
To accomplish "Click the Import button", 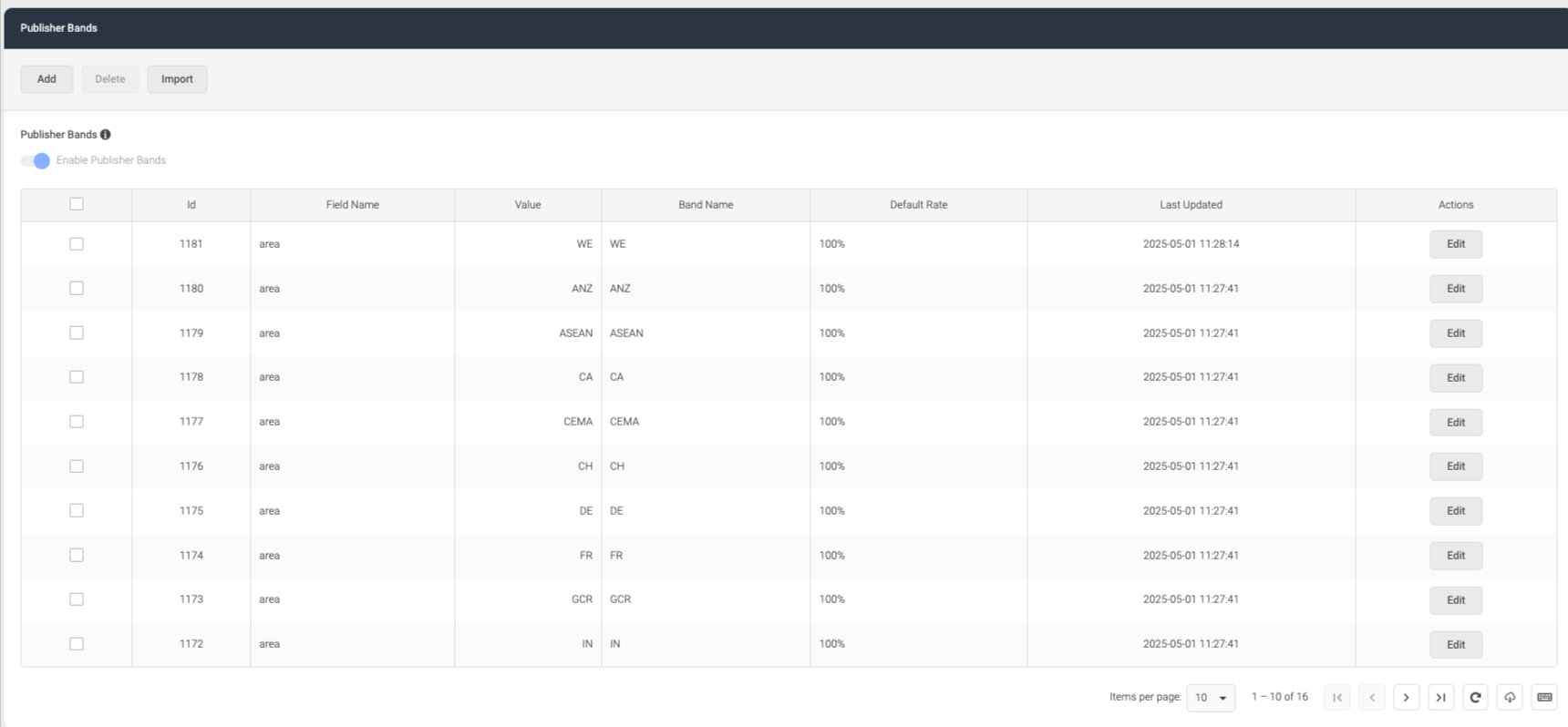I will coord(177,79).
